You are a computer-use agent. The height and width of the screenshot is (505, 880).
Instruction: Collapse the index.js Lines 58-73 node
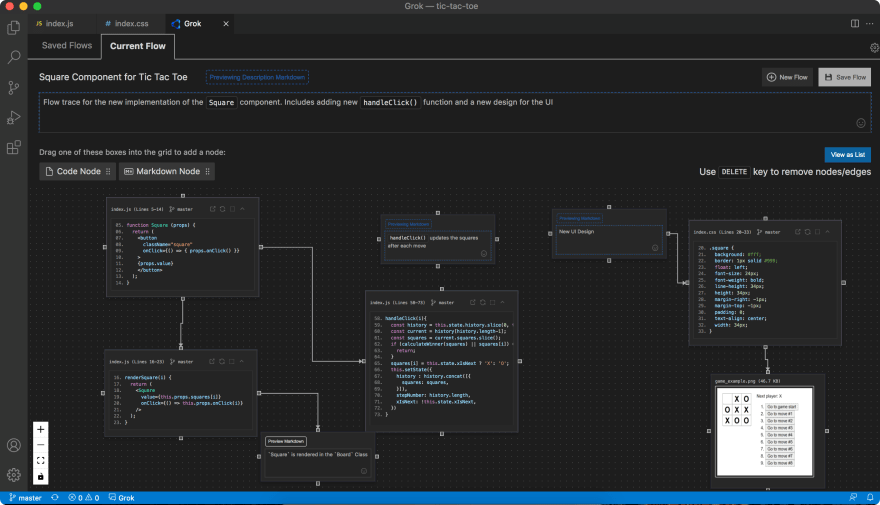(502, 302)
